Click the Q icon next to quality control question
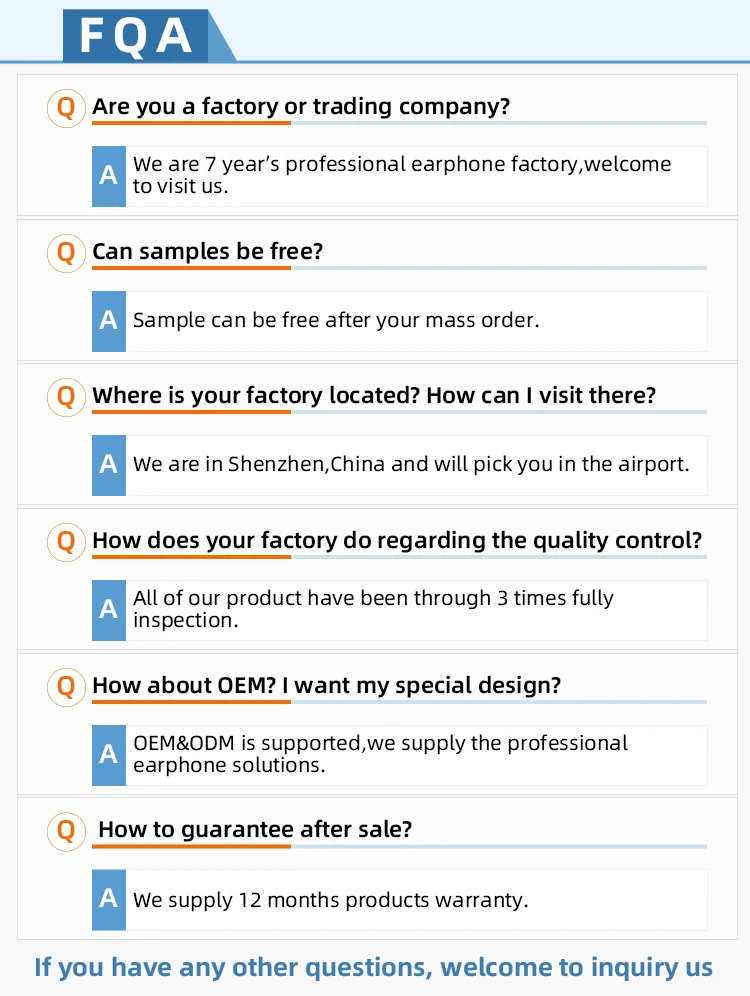Viewport: 750px width, 996px height. (66, 541)
